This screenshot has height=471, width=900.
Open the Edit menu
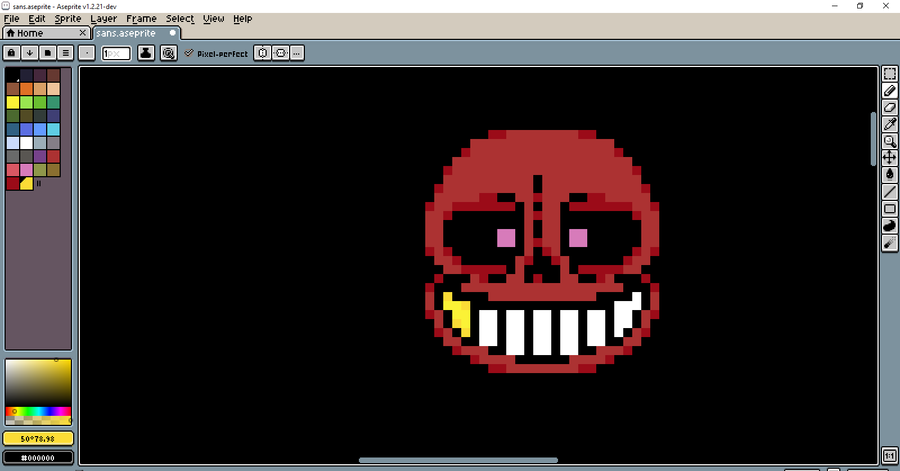coord(37,19)
